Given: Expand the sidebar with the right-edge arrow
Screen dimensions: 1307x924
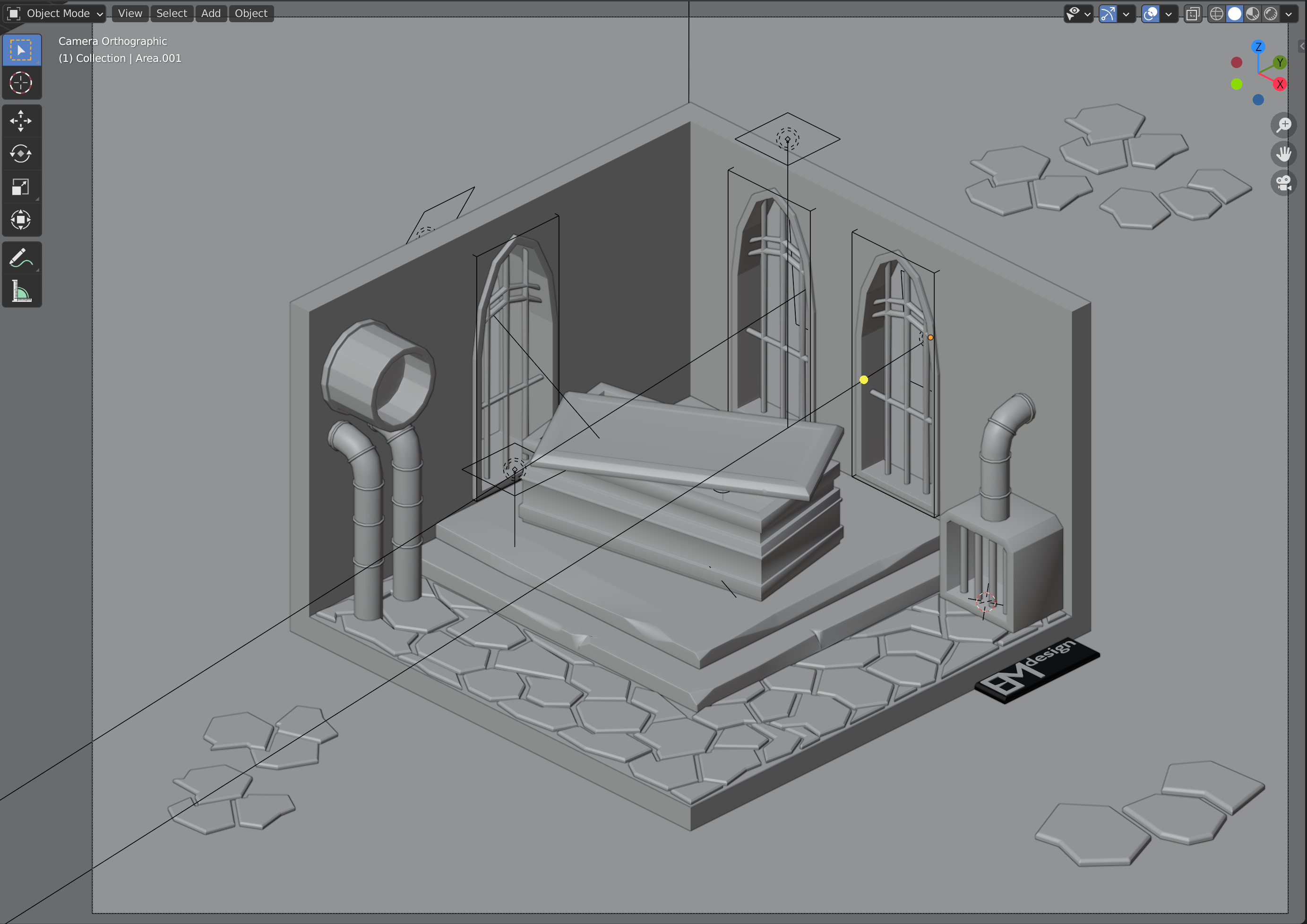Looking at the screenshot, I should (1302, 47).
